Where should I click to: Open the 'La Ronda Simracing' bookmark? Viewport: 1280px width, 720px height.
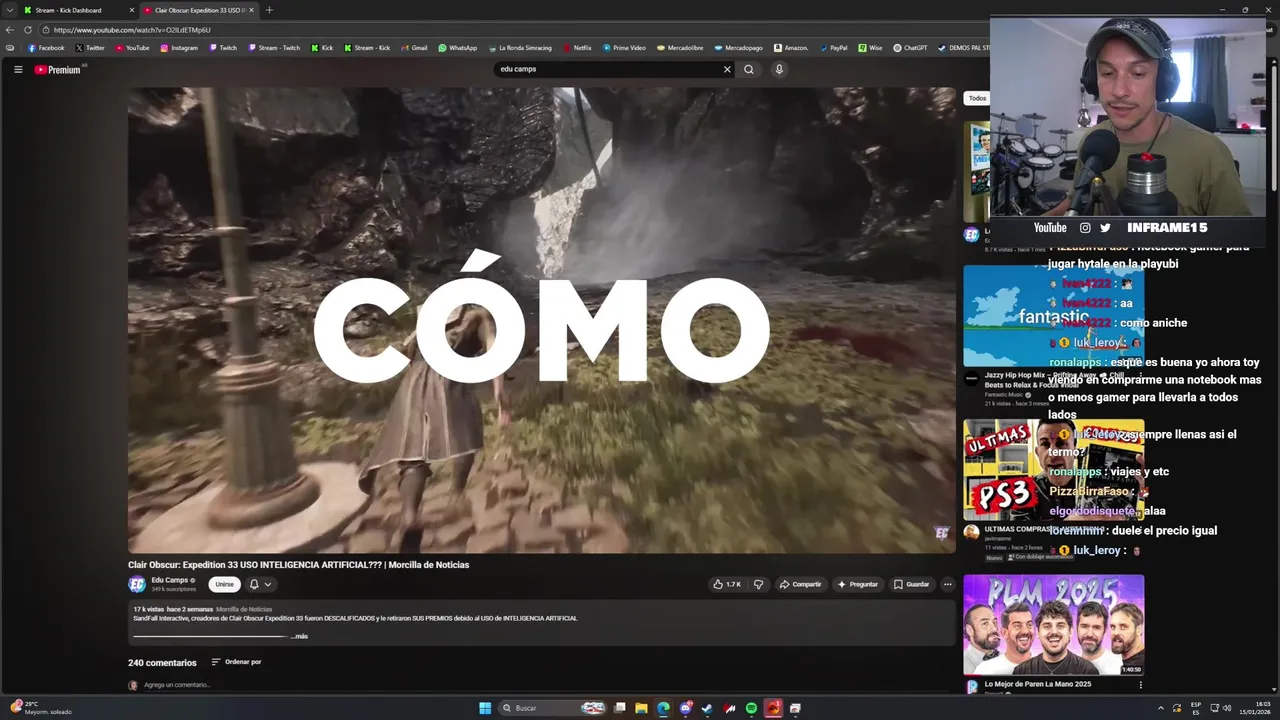(520, 48)
